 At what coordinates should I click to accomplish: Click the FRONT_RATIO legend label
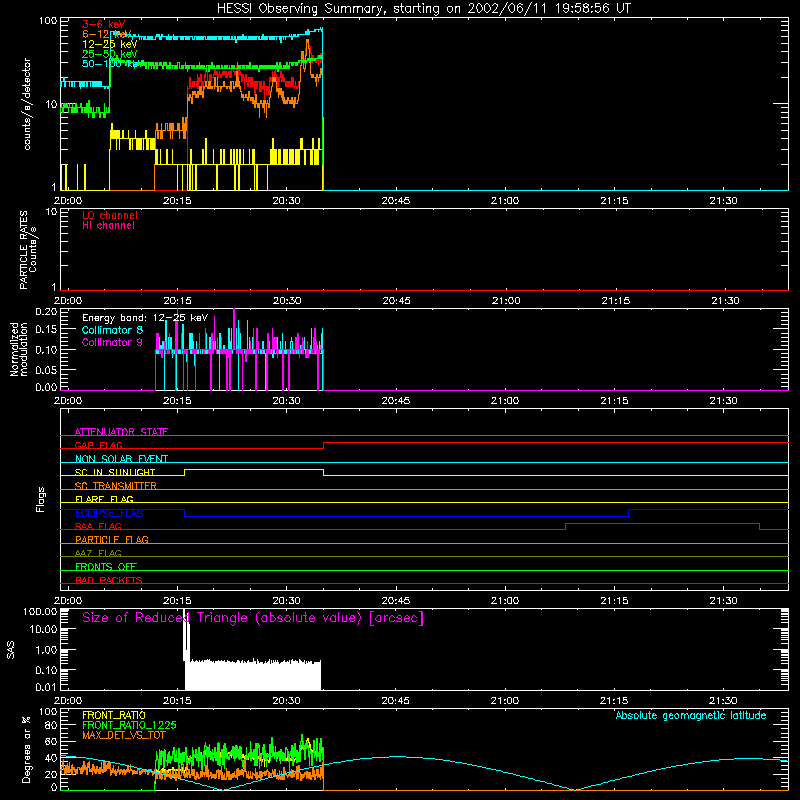click(x=114, y=715)
